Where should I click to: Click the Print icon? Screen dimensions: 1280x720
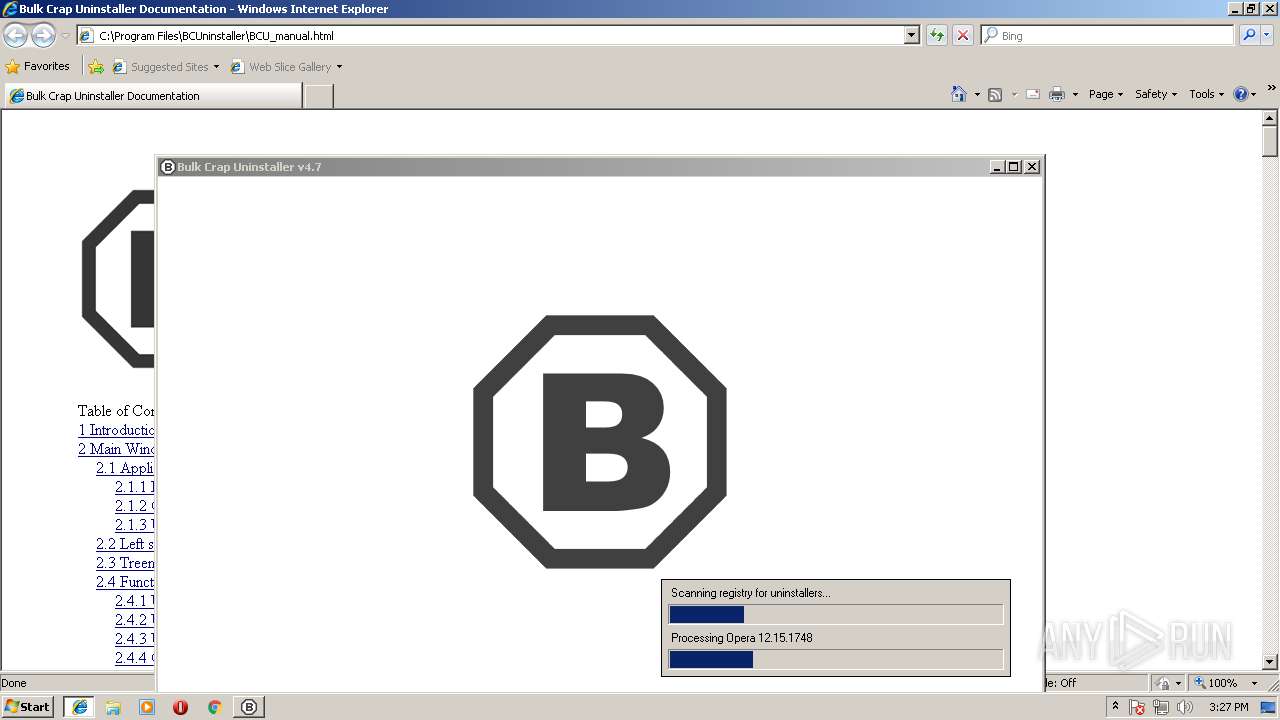click(x=1057, y=94)
